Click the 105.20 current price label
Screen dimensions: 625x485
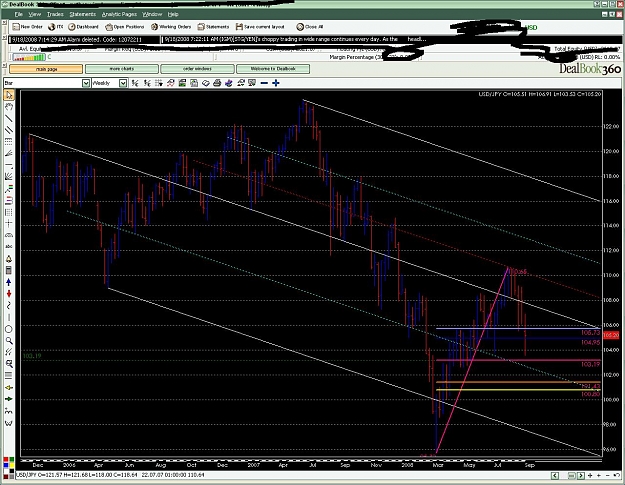coord(611,335)
